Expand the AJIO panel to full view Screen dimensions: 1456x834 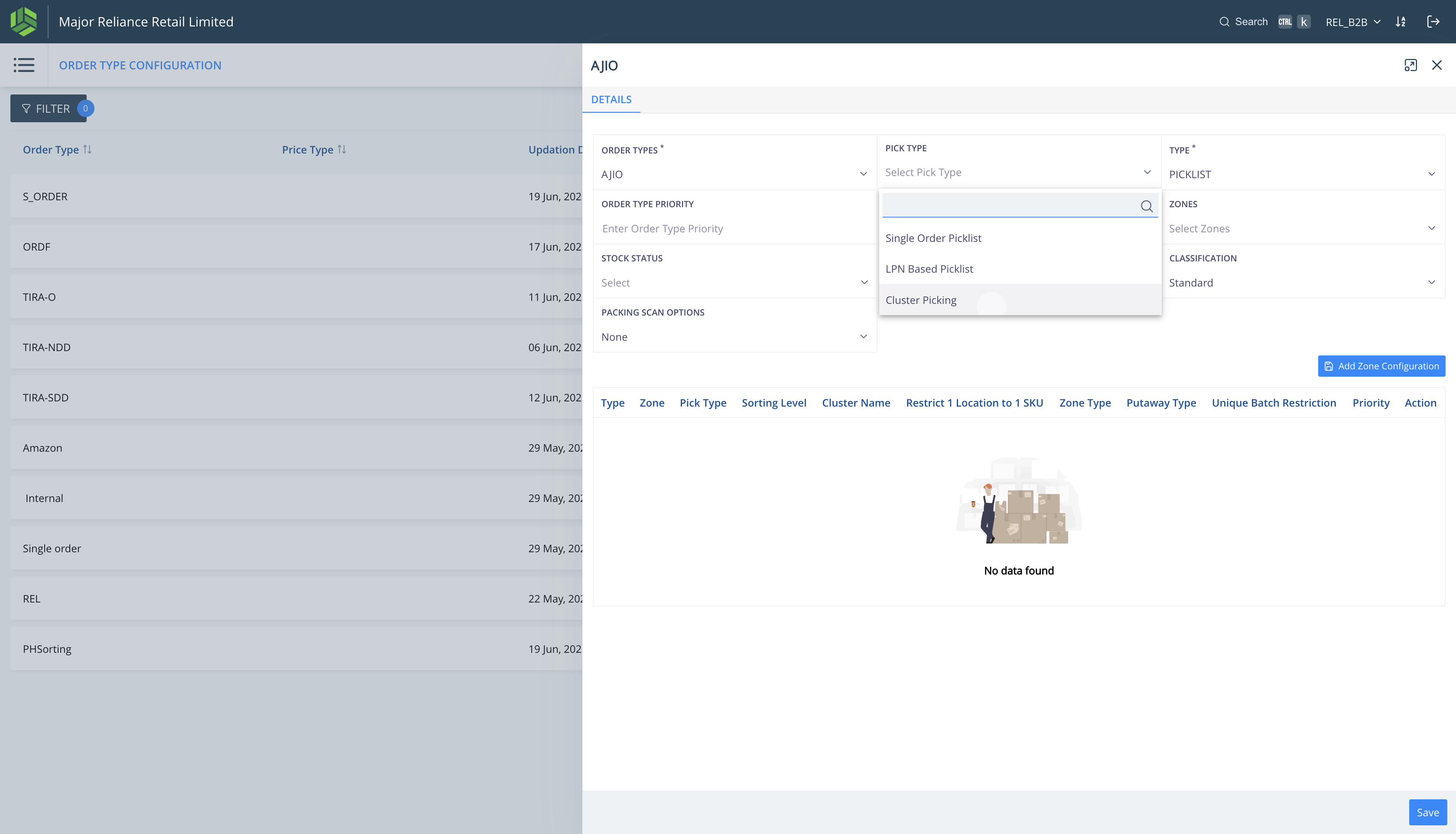1410,65
